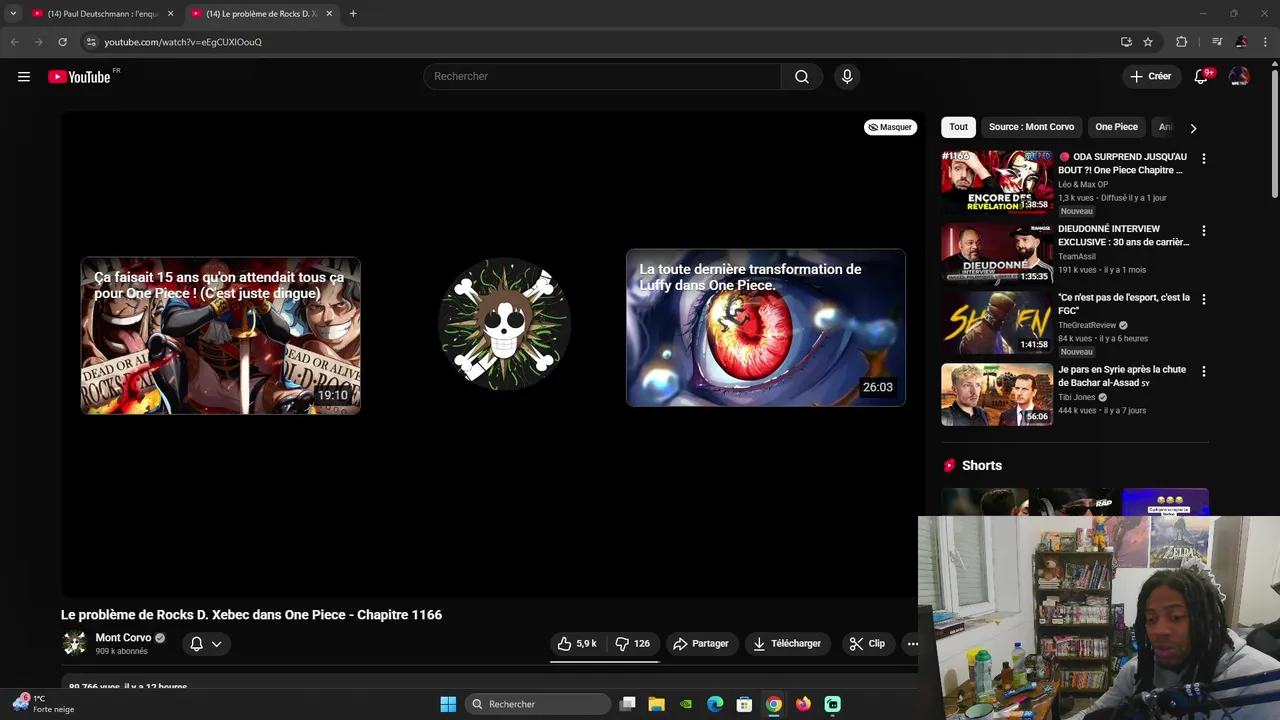This screenshot has width=1280, height=720.
Task: Open end screen video about 15 ans
Action: tap(221, 336)
